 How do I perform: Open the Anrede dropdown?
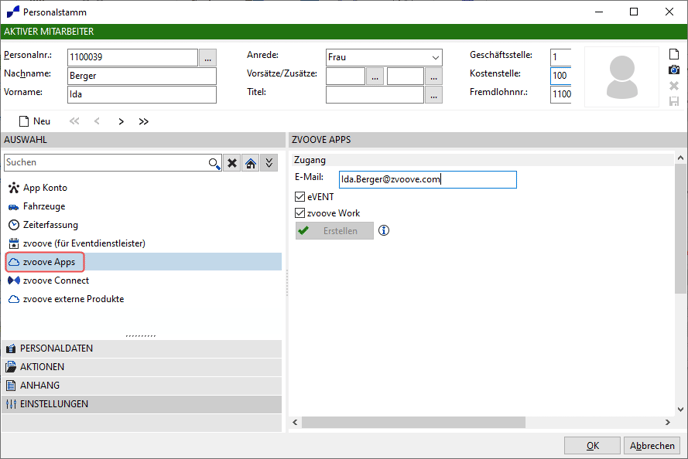coord(435,57)
